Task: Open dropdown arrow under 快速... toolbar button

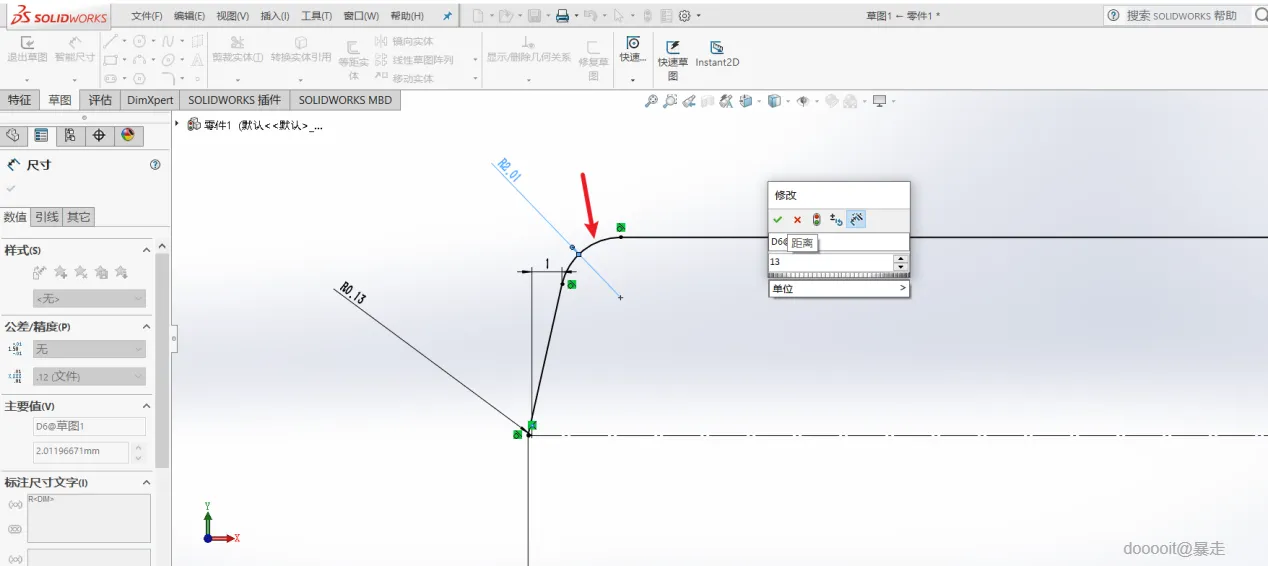Action: (x=633, y=79)
